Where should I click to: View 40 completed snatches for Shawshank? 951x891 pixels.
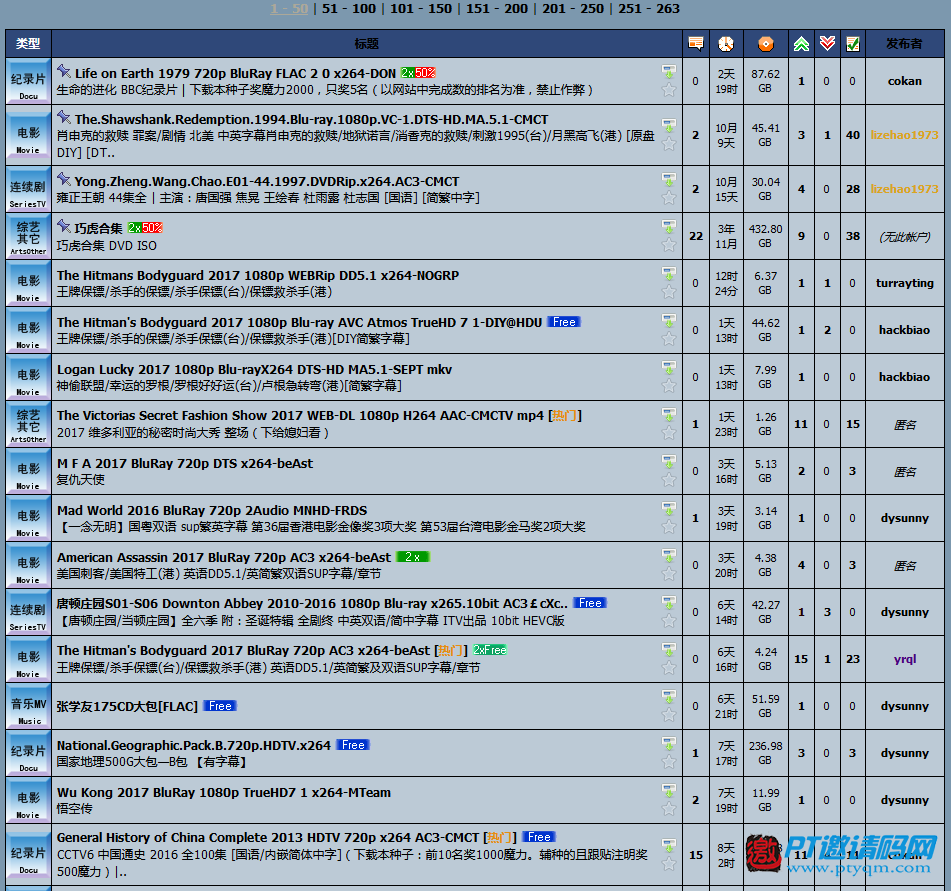coord(853,135)
